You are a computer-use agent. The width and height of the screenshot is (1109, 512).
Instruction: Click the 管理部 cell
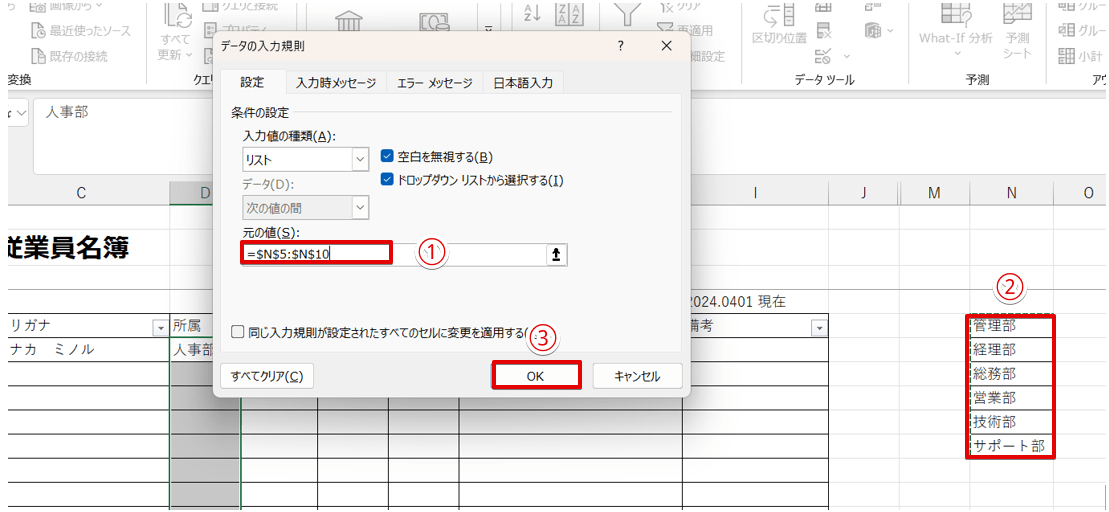(x=1011, y=327)
